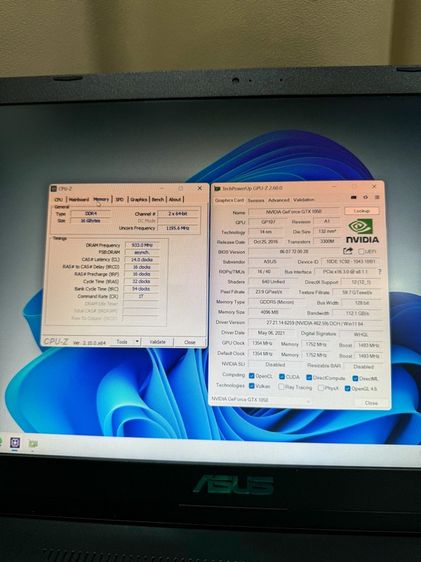Click the GPU Name field in GPU-Z
This screenshot has width=421, height=562.
(293, 211)
